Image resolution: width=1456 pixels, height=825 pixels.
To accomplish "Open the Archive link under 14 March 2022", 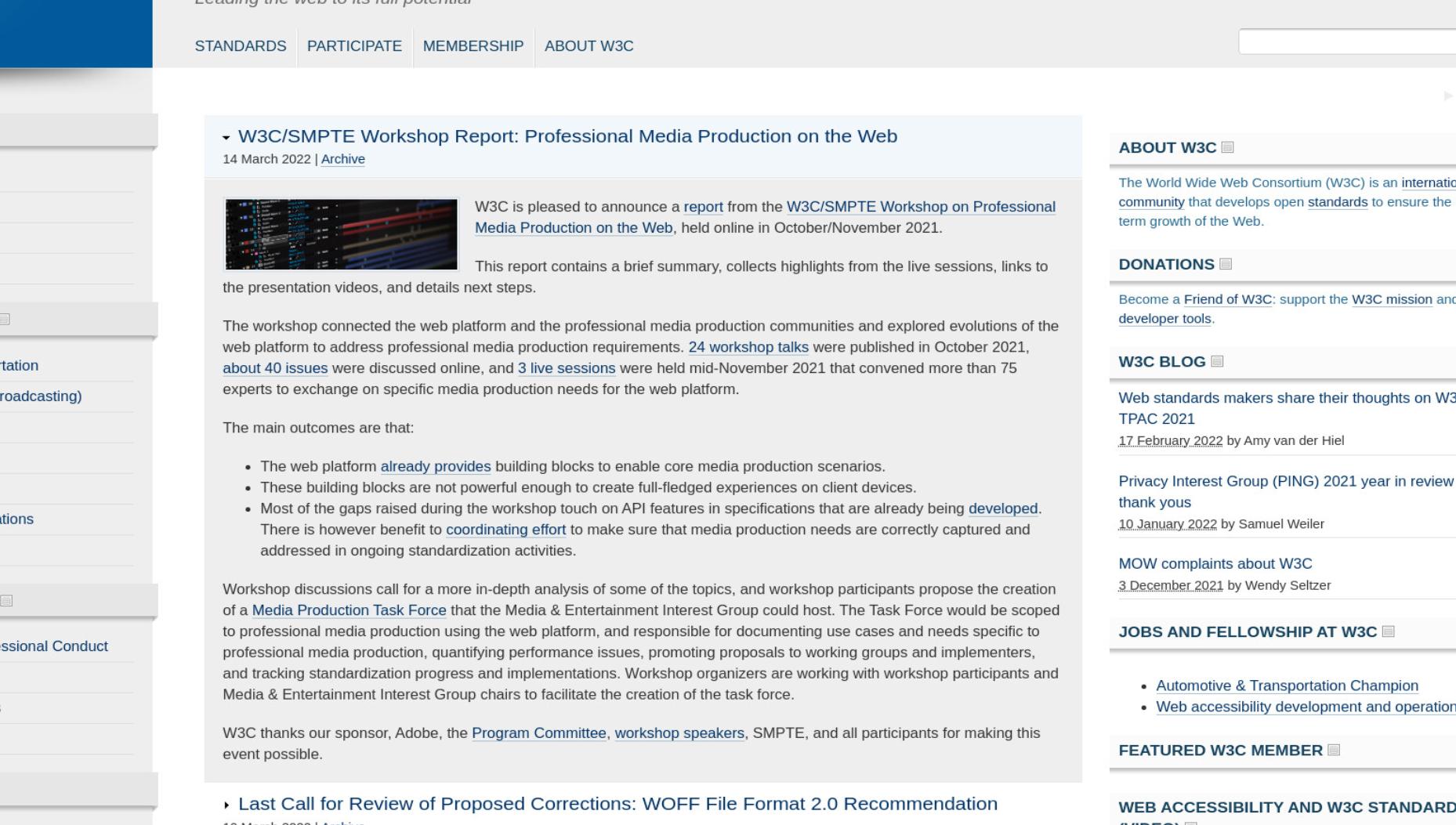I will (x=343, y=159).
